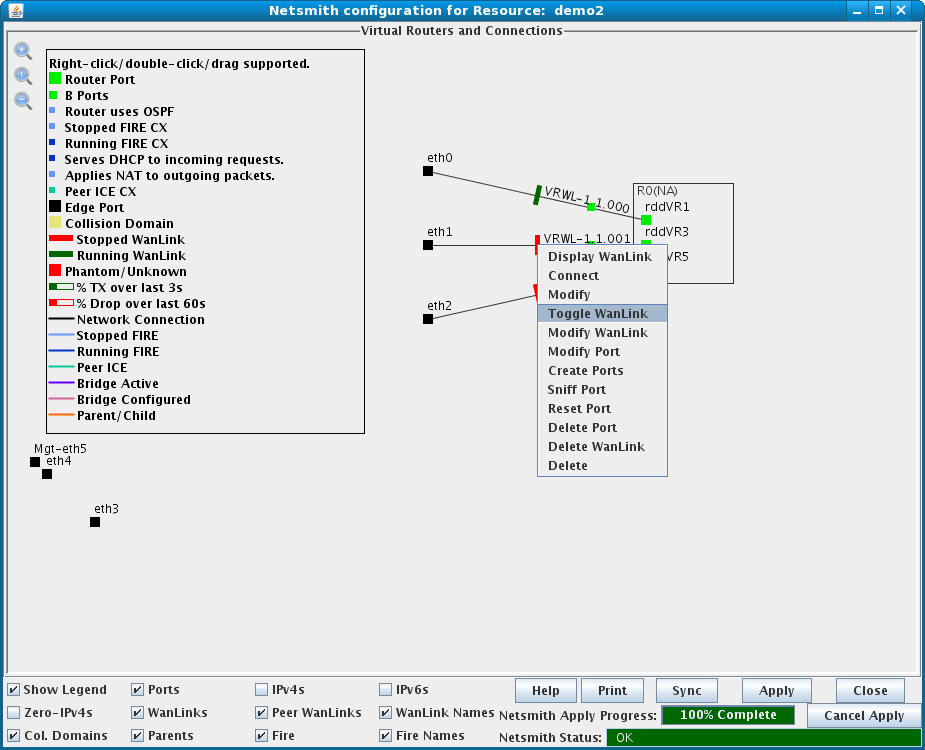Click the dark green running WanLink bar VRWL-1.1.000
The width and height of the screenshot is (925, 750).
pyautogui.click(x=537, y=195)
